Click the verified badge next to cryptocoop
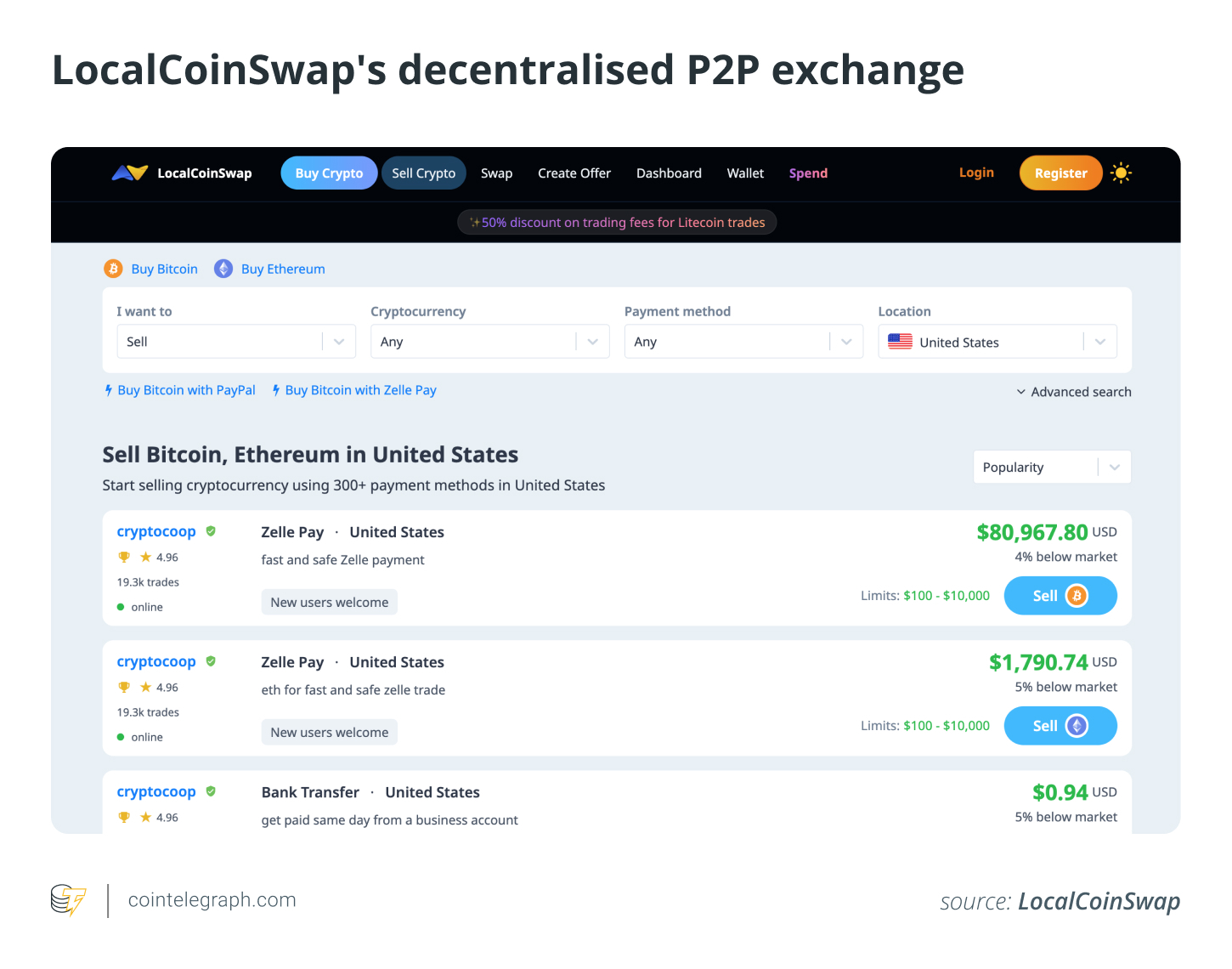The image size is (1232, 969). pos(211,530)
